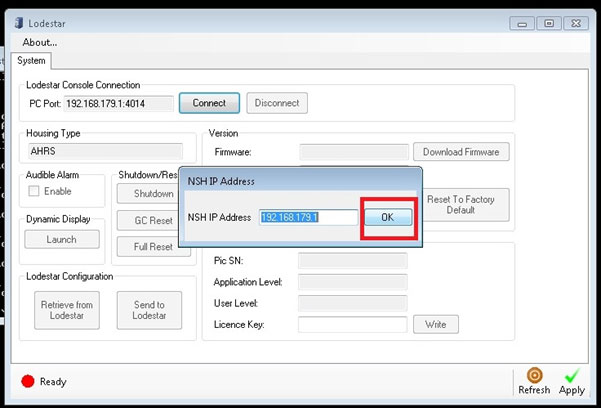Click Download Firmware button
601x408 pixels.
[x=461, y=152]
